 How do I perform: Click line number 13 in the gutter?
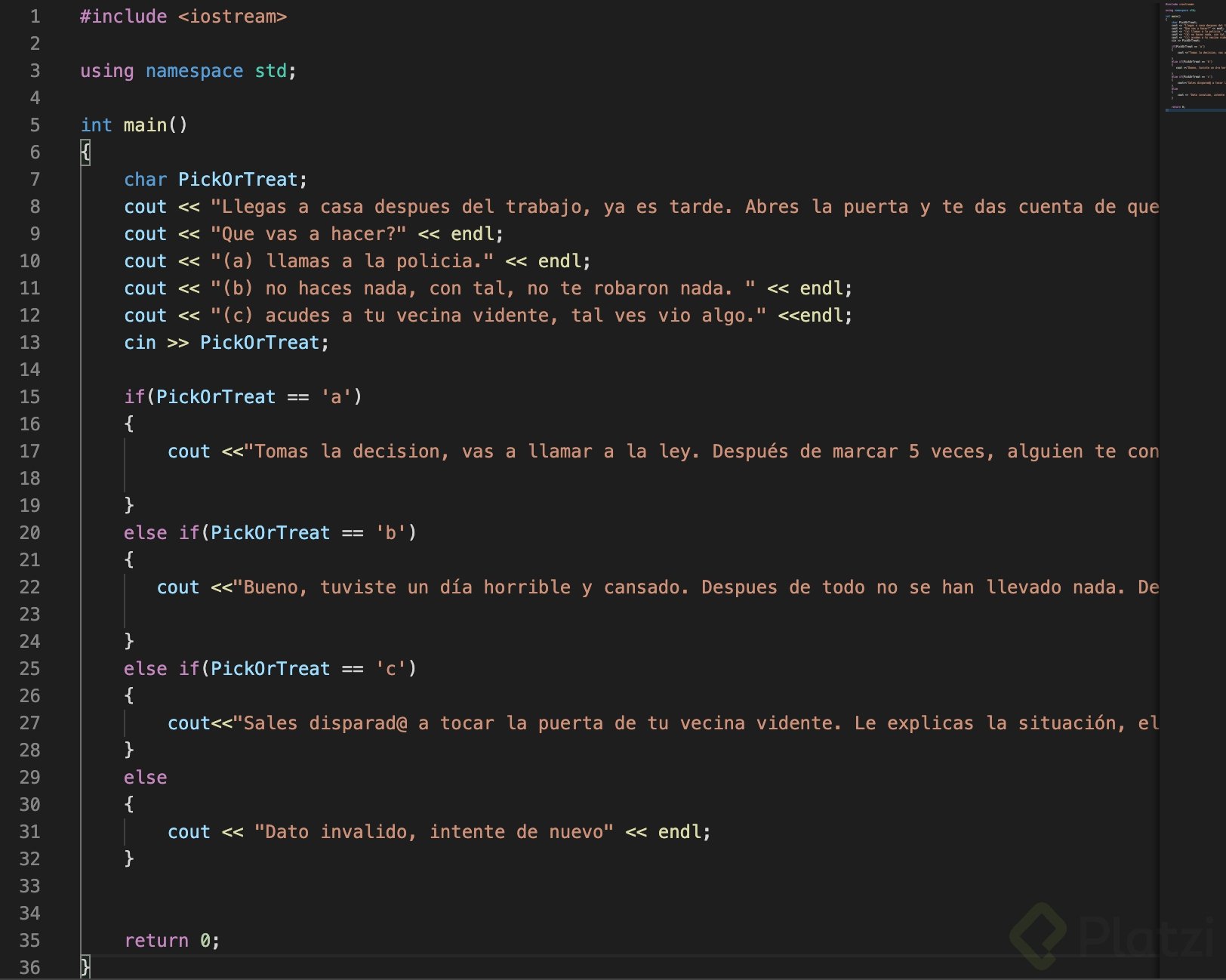click(30, 343)
